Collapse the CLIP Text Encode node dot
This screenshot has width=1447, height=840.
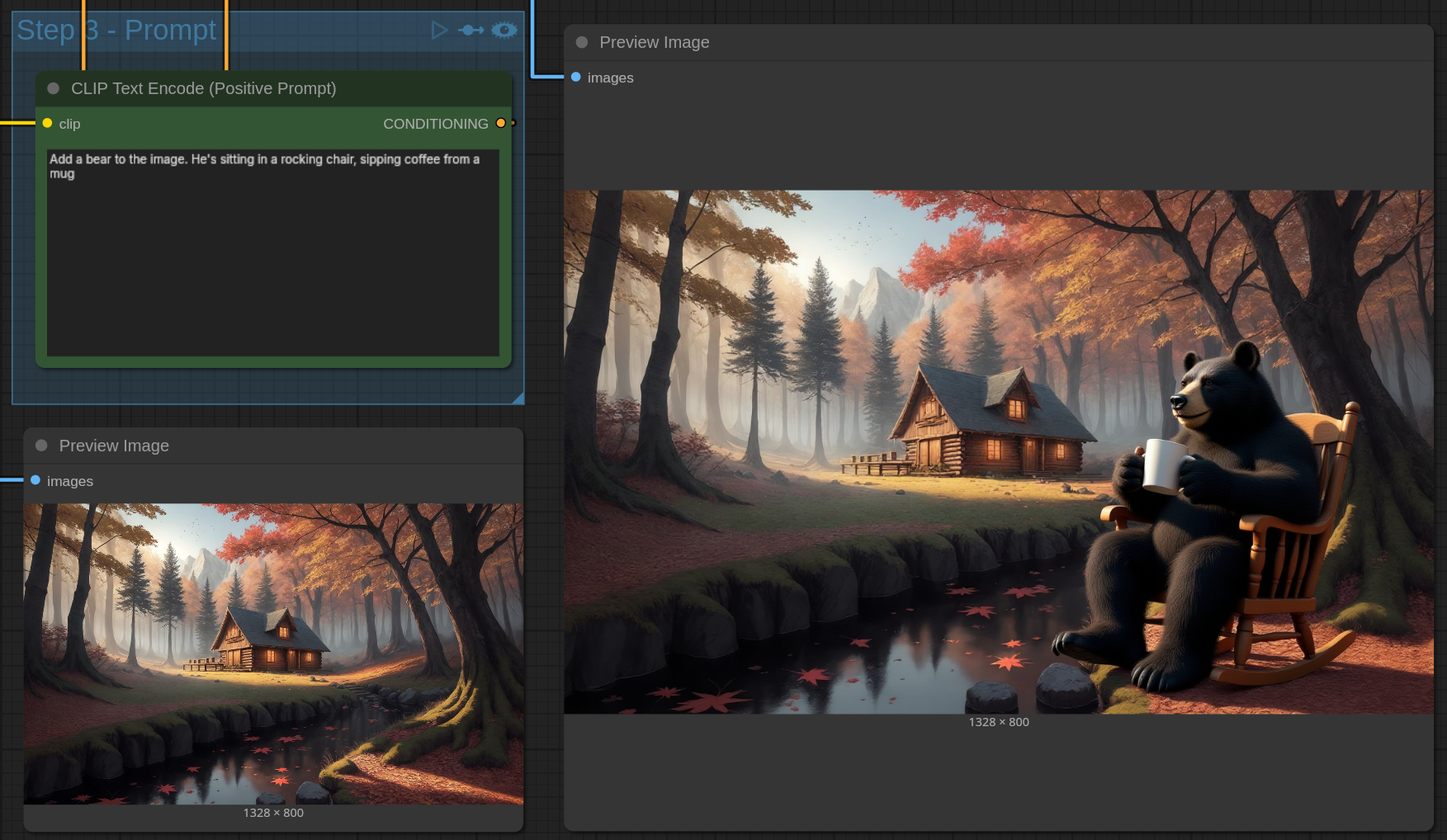point(54,88)
